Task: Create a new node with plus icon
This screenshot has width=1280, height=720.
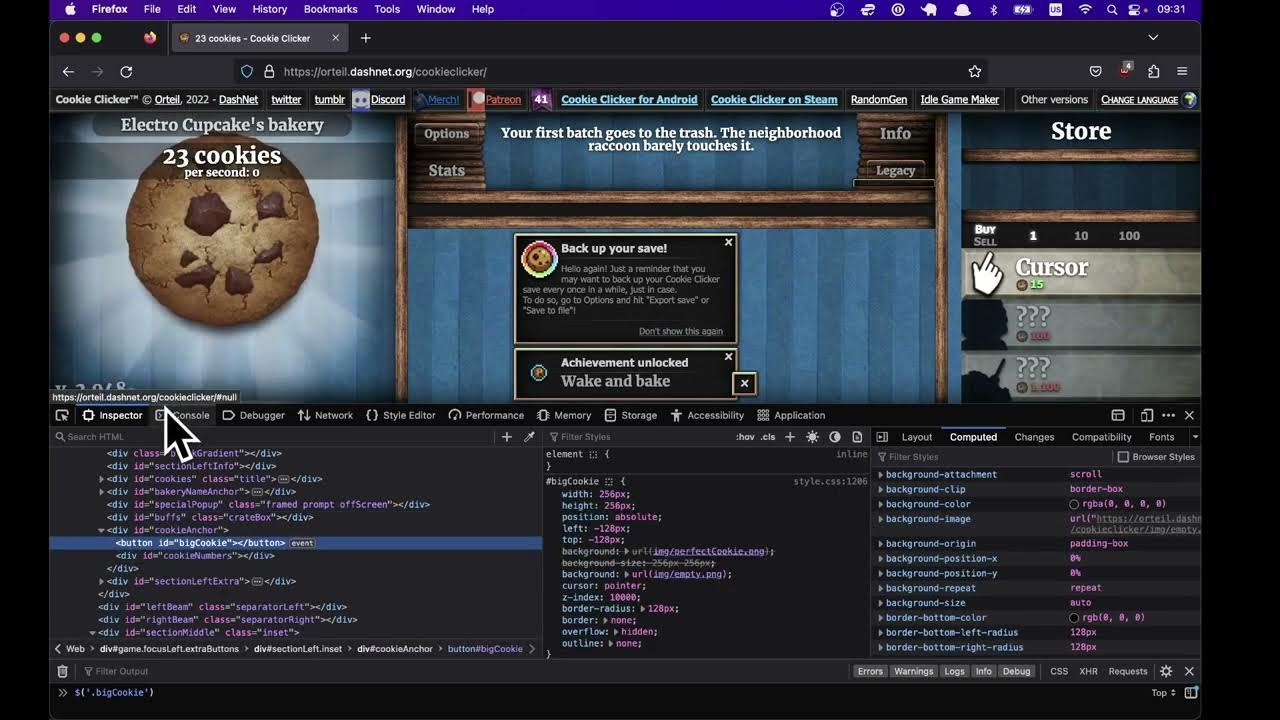Action: click(506, 437)
